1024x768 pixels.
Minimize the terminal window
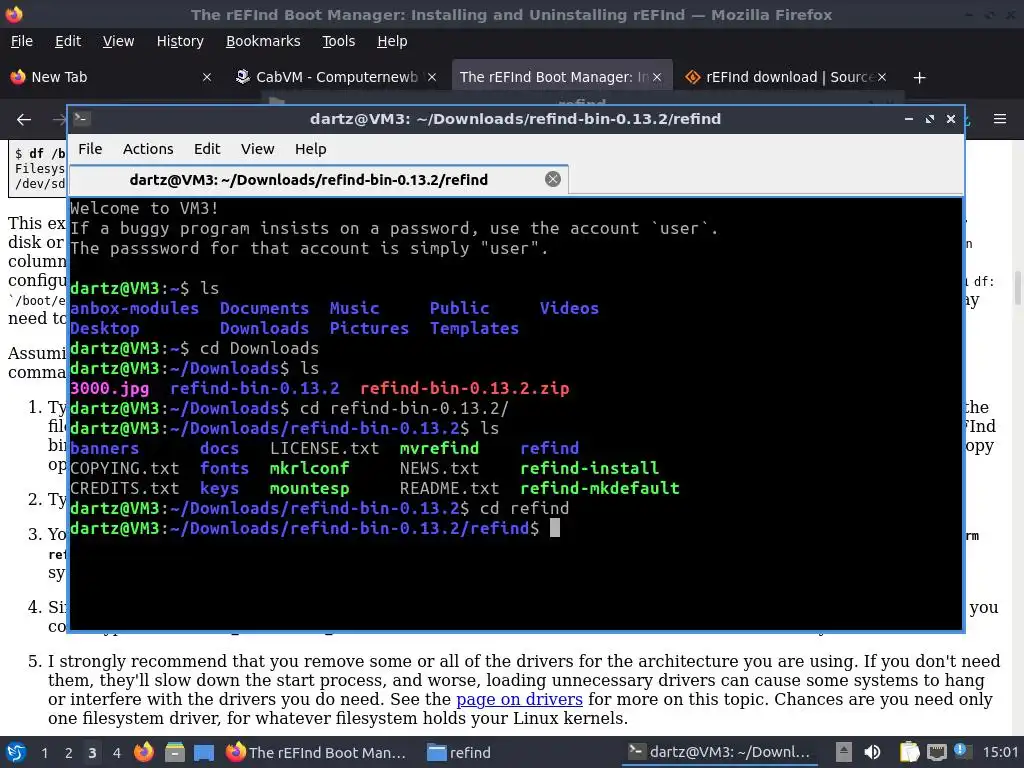tap(908, 119)
